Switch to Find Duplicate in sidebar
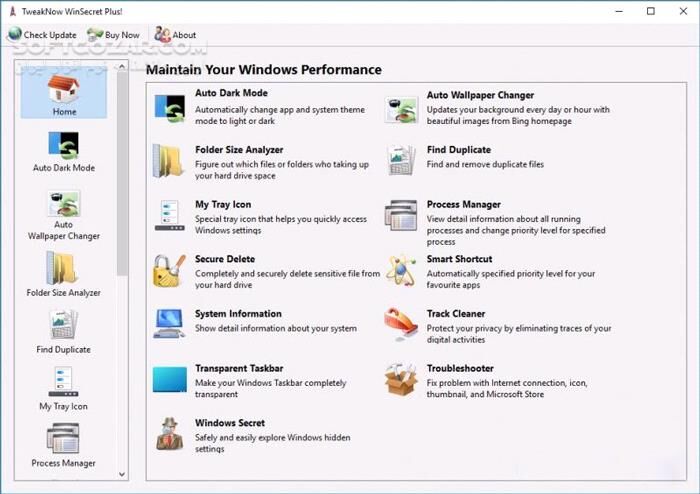This screenshot has height=494, width=700. (64, 331)
